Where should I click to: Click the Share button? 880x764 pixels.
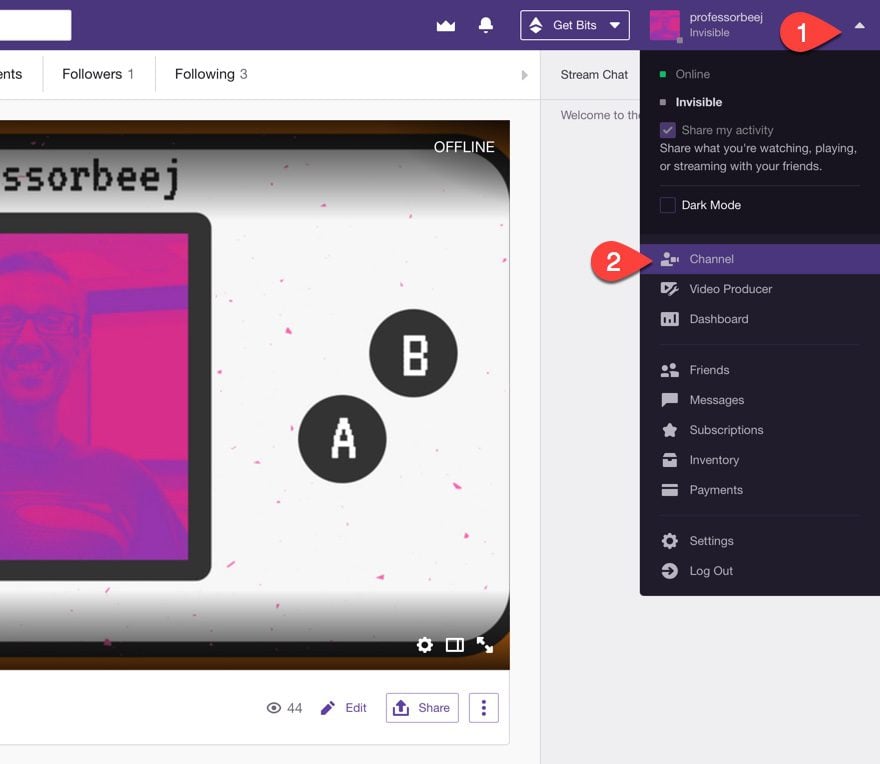(x=422, y=708)
